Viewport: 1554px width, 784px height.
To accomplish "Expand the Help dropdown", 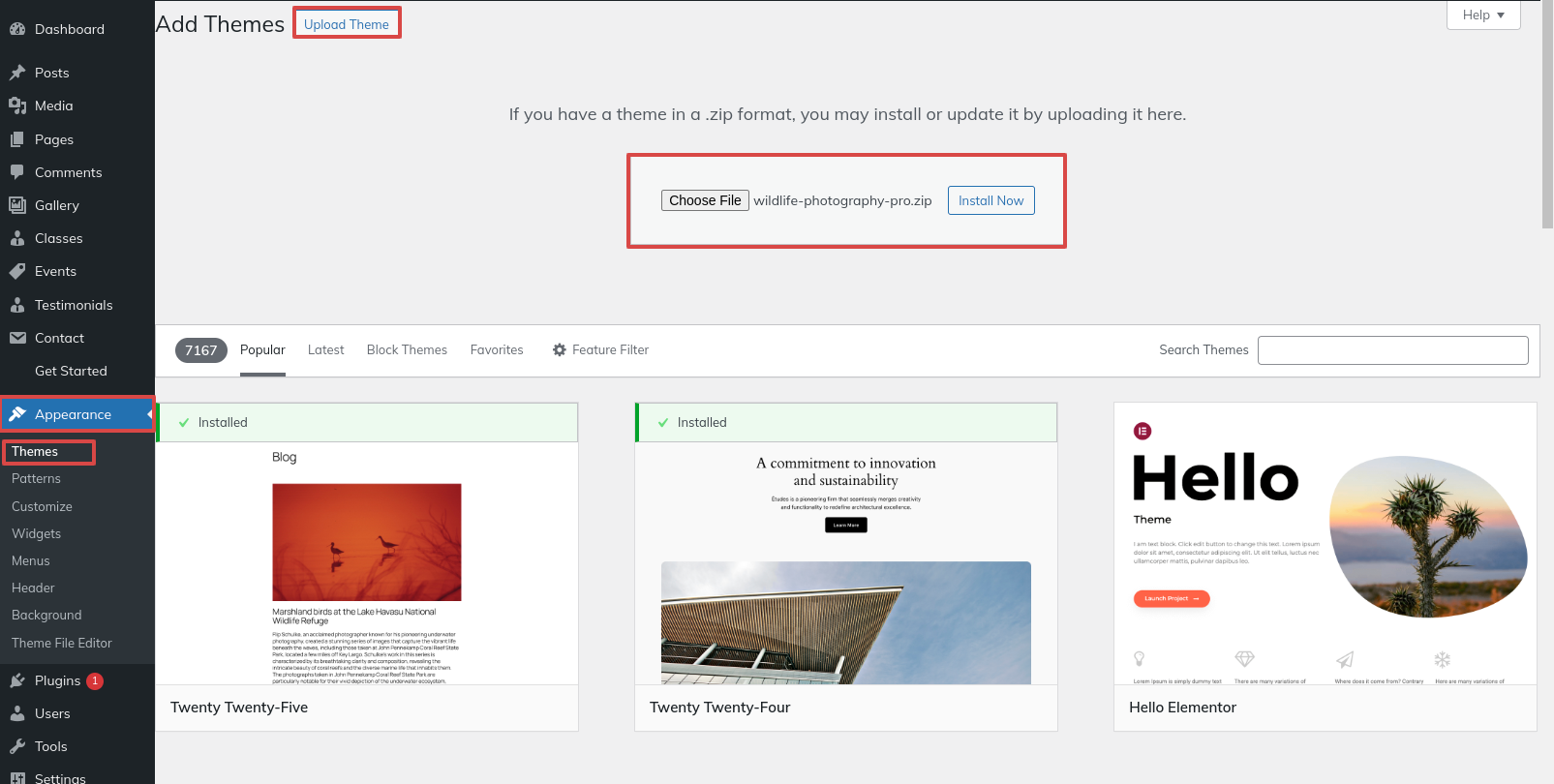I will pos(1483,15).
